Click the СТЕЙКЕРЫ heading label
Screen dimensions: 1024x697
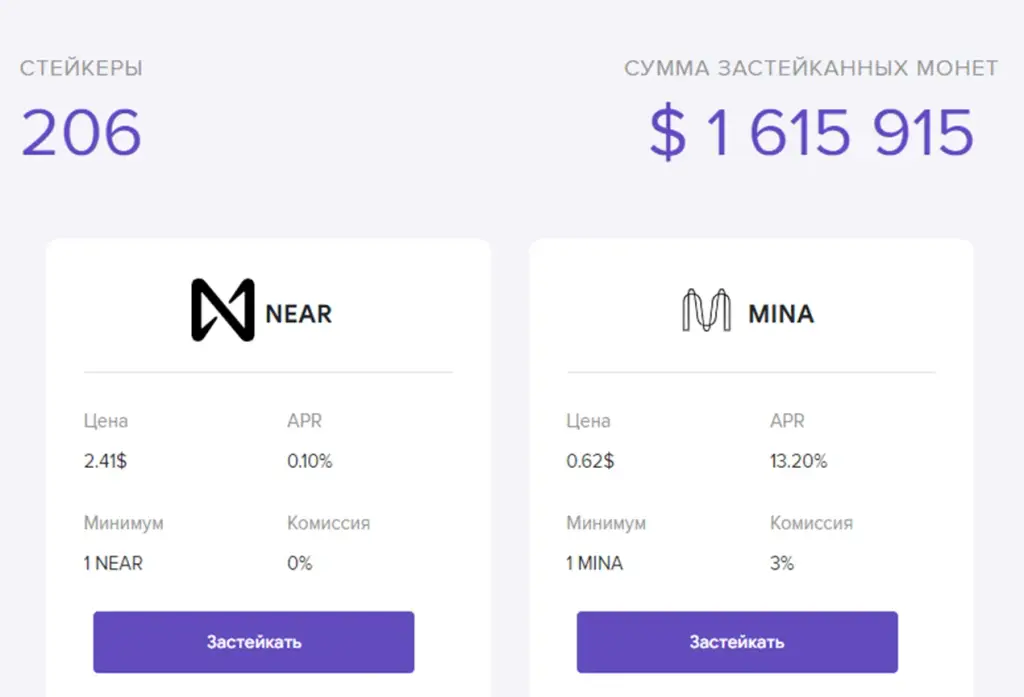(81, 68)
